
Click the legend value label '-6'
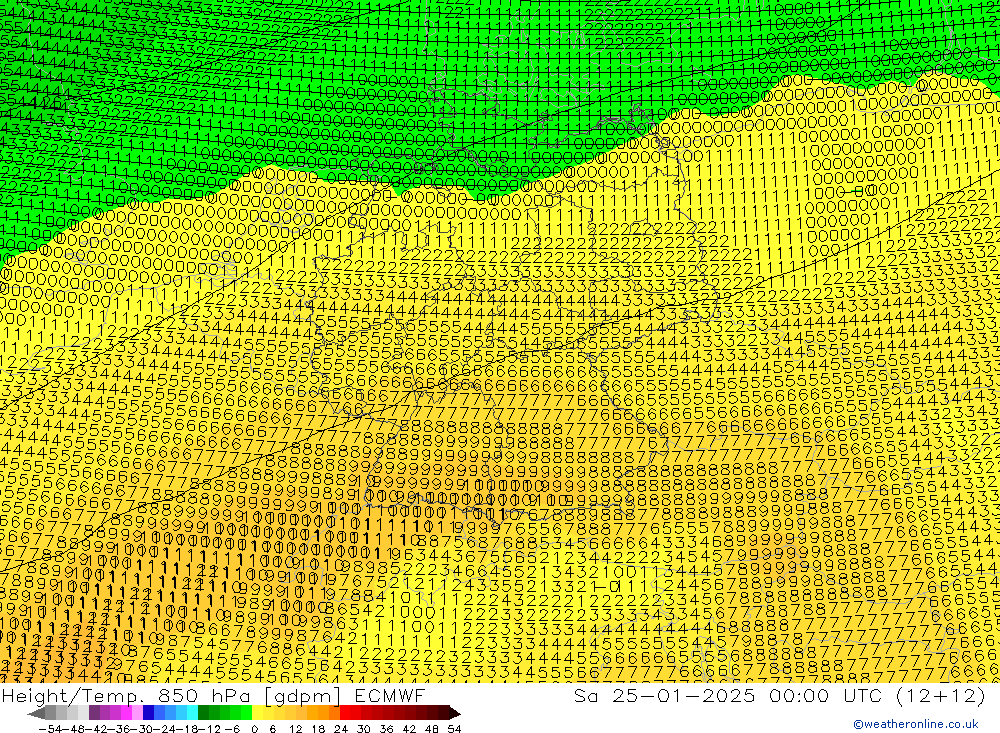pos(232,729)
